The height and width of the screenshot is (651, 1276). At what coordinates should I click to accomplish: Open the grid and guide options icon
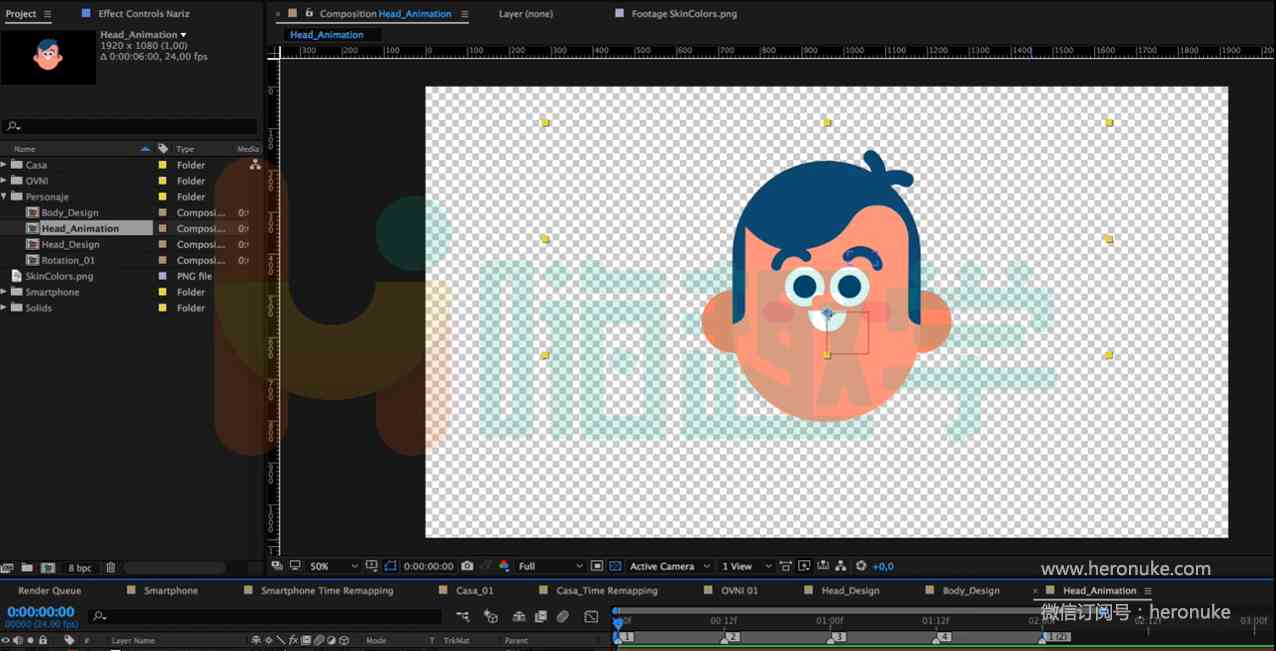372,566
